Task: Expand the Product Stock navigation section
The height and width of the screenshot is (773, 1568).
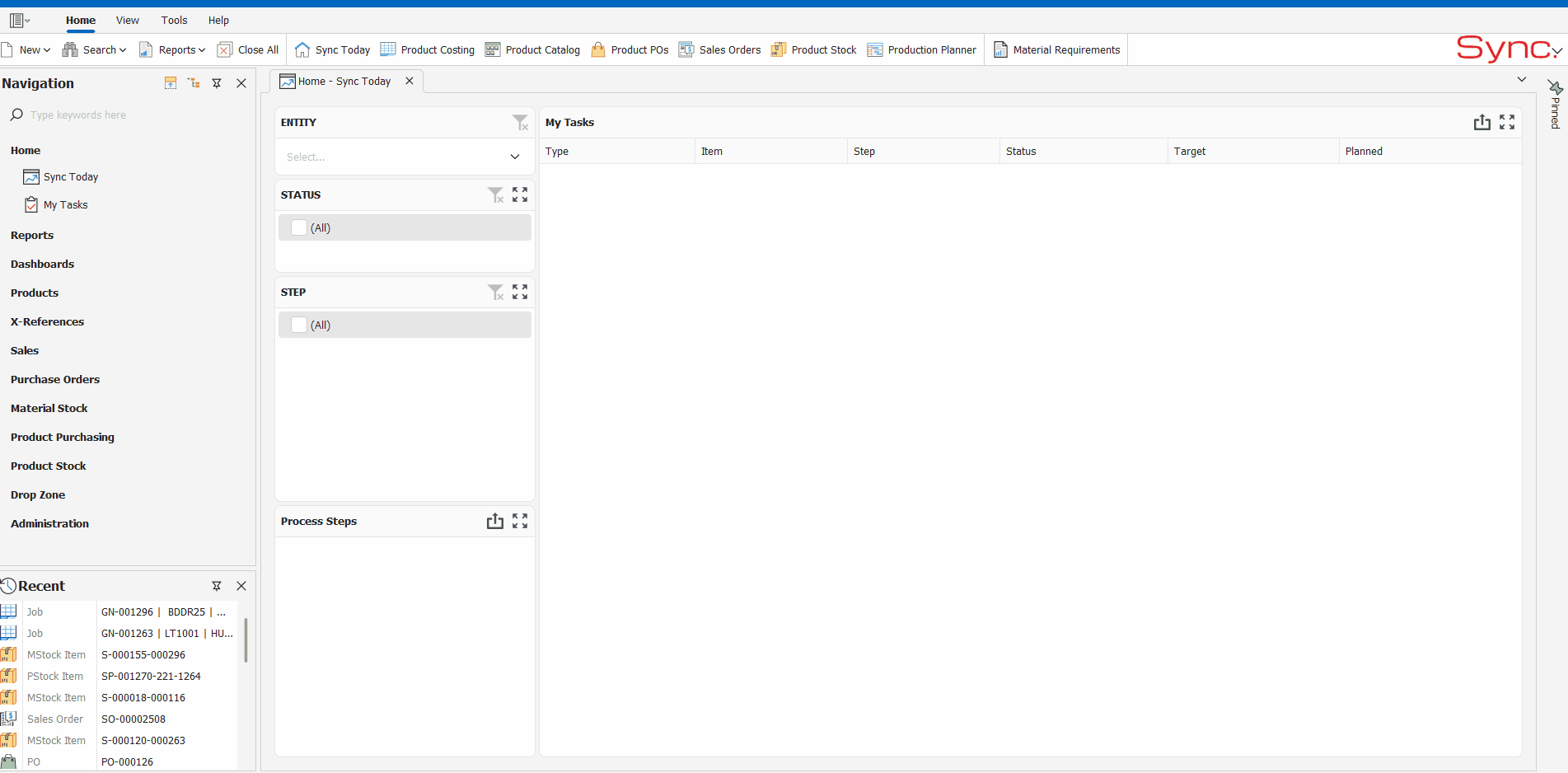Action: tap(49, 466)
